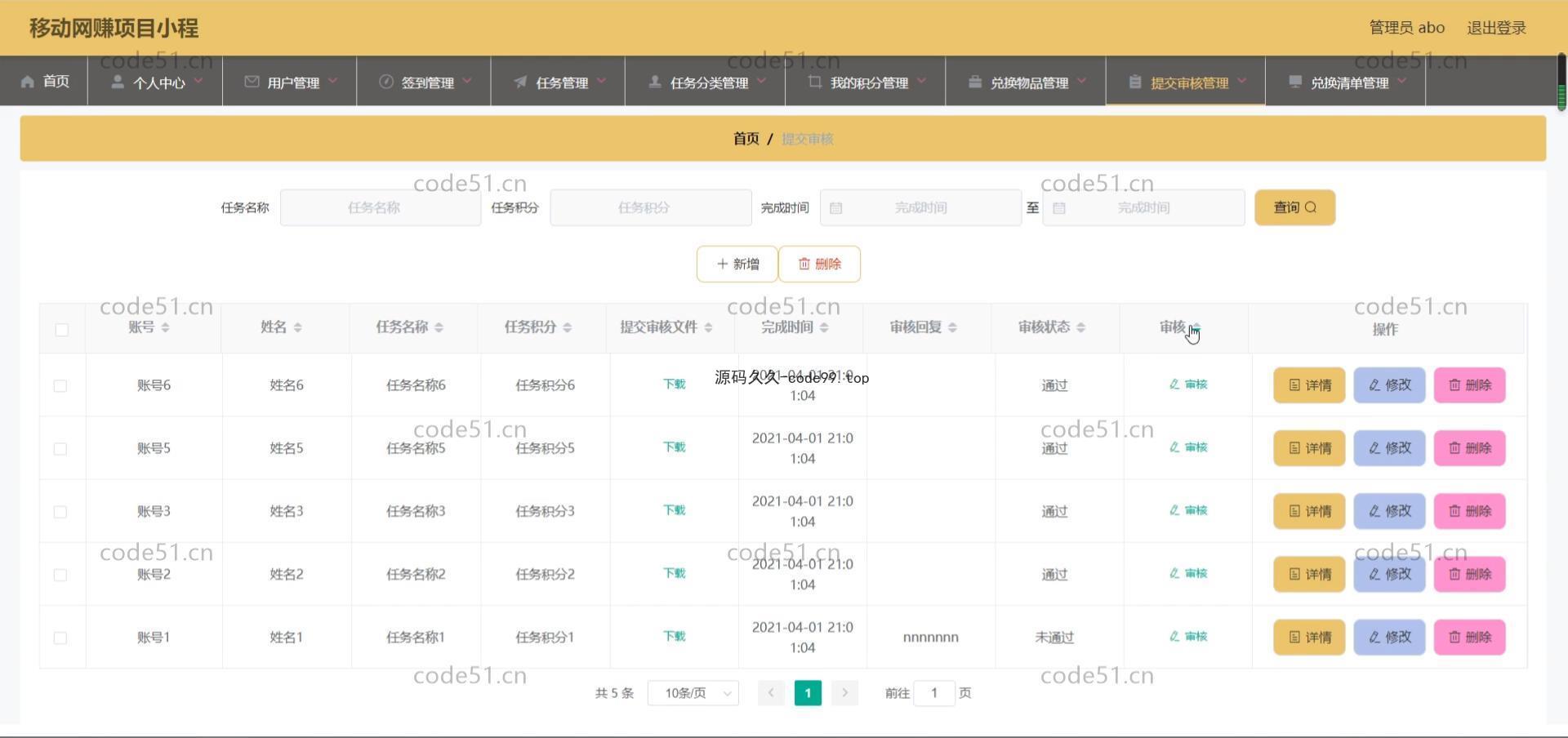Check the row checkbox for 账号5
This screenshot has width=1568, height=738.
(x=60, y=449)
